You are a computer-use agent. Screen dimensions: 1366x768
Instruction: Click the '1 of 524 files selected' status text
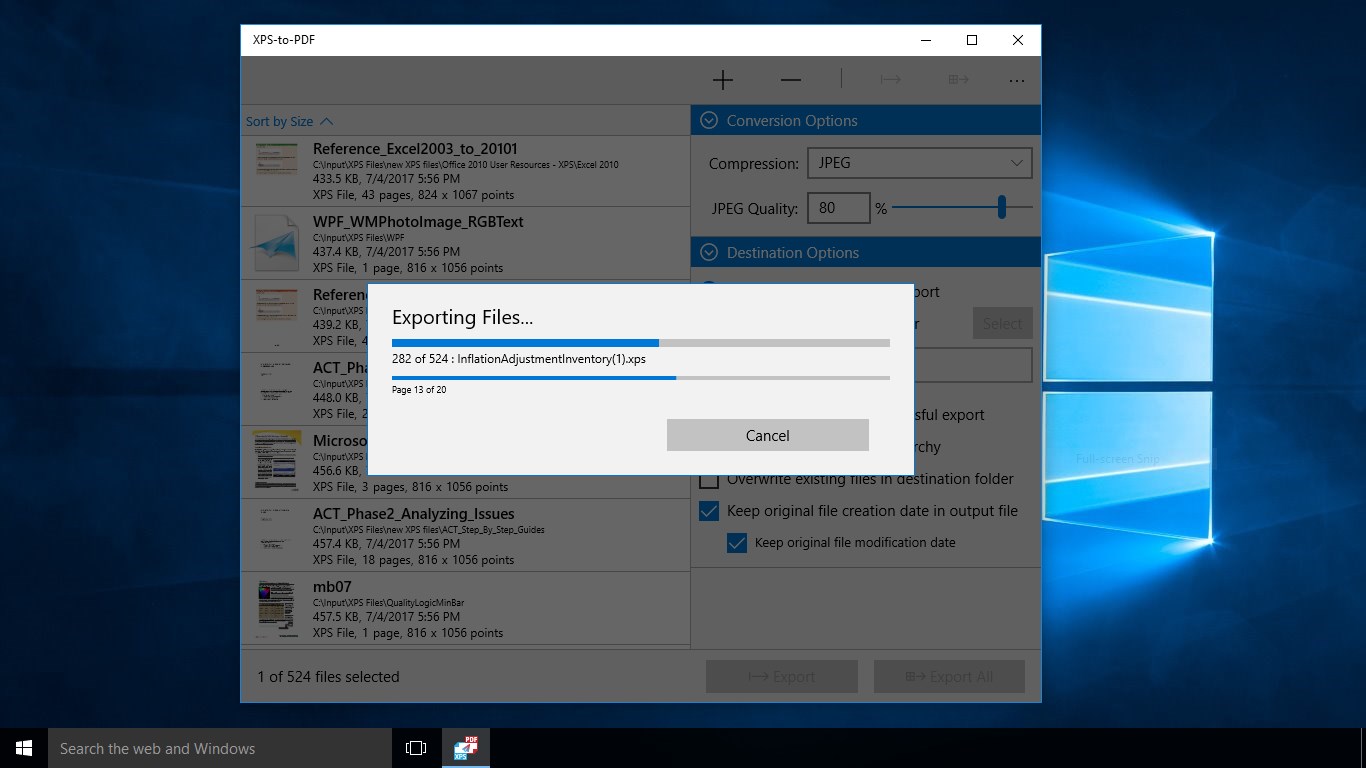point(328,677)
